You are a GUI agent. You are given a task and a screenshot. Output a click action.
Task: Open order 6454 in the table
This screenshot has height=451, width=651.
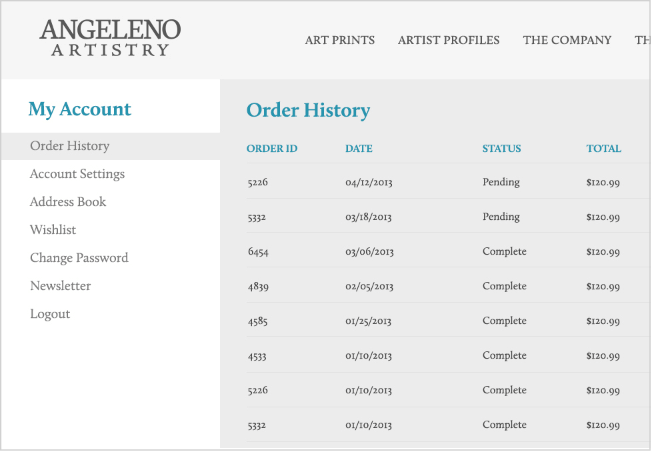click(448, 251)
